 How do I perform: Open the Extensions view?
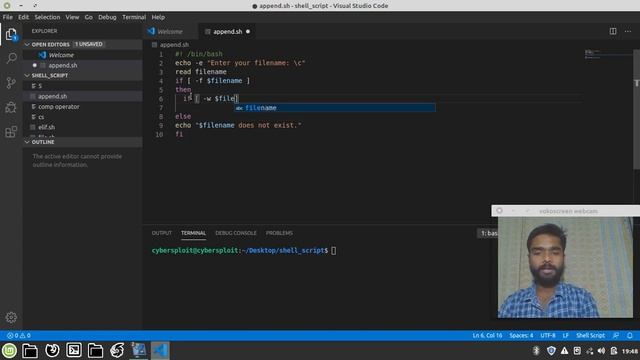[x=11, y=132]
